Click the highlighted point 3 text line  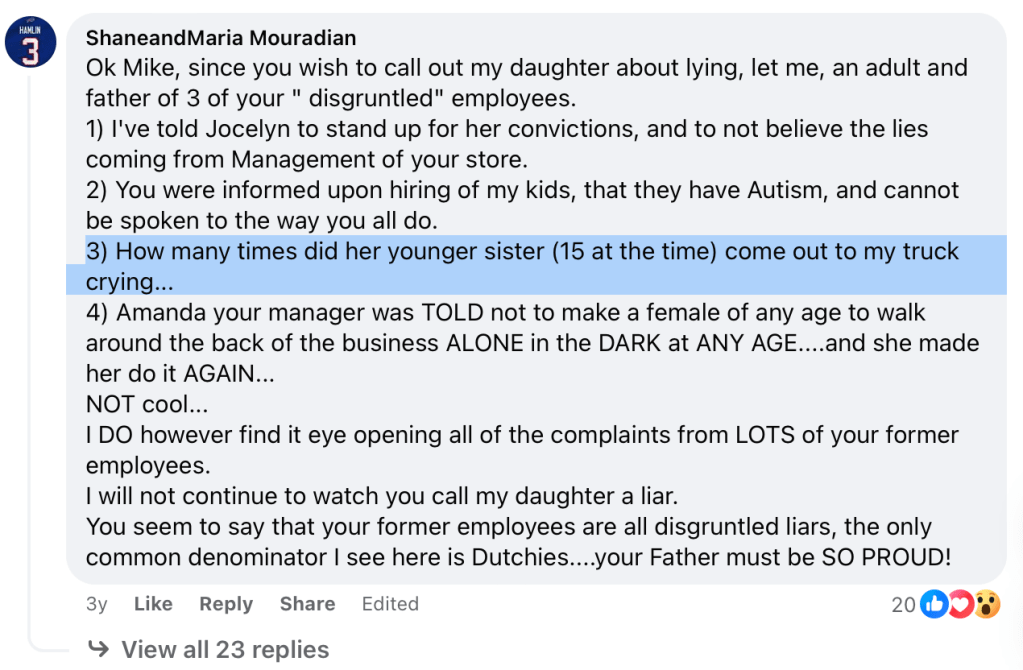pyautogui.click(x=522, y=251)
